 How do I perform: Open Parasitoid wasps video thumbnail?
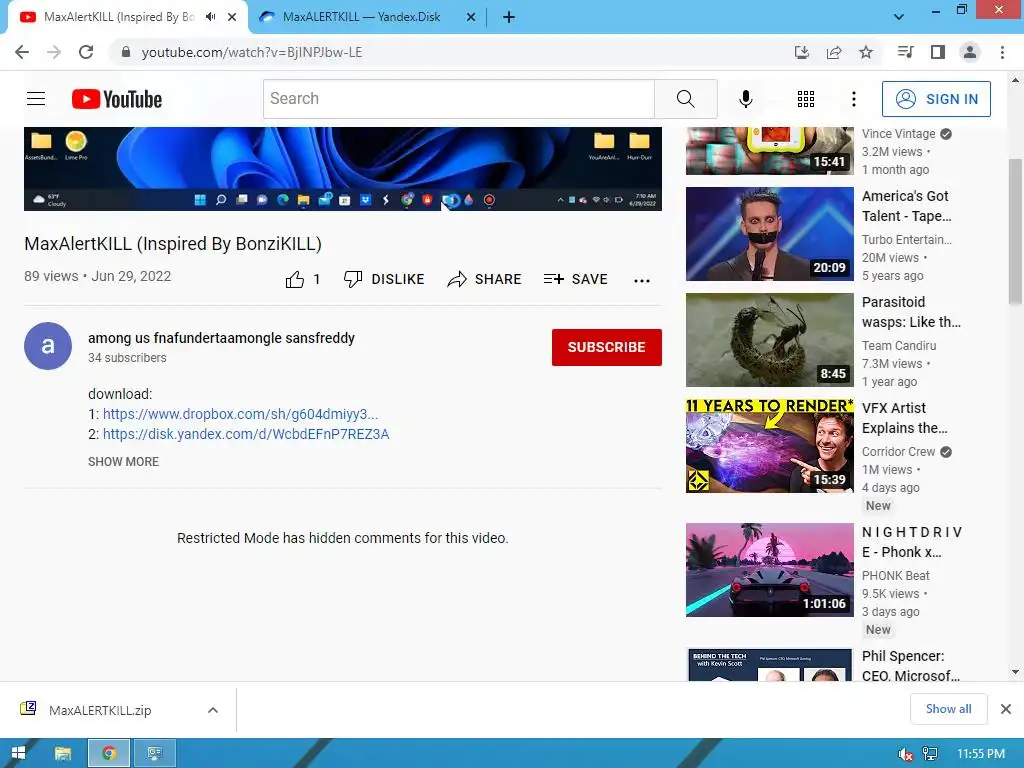point(769,340)
